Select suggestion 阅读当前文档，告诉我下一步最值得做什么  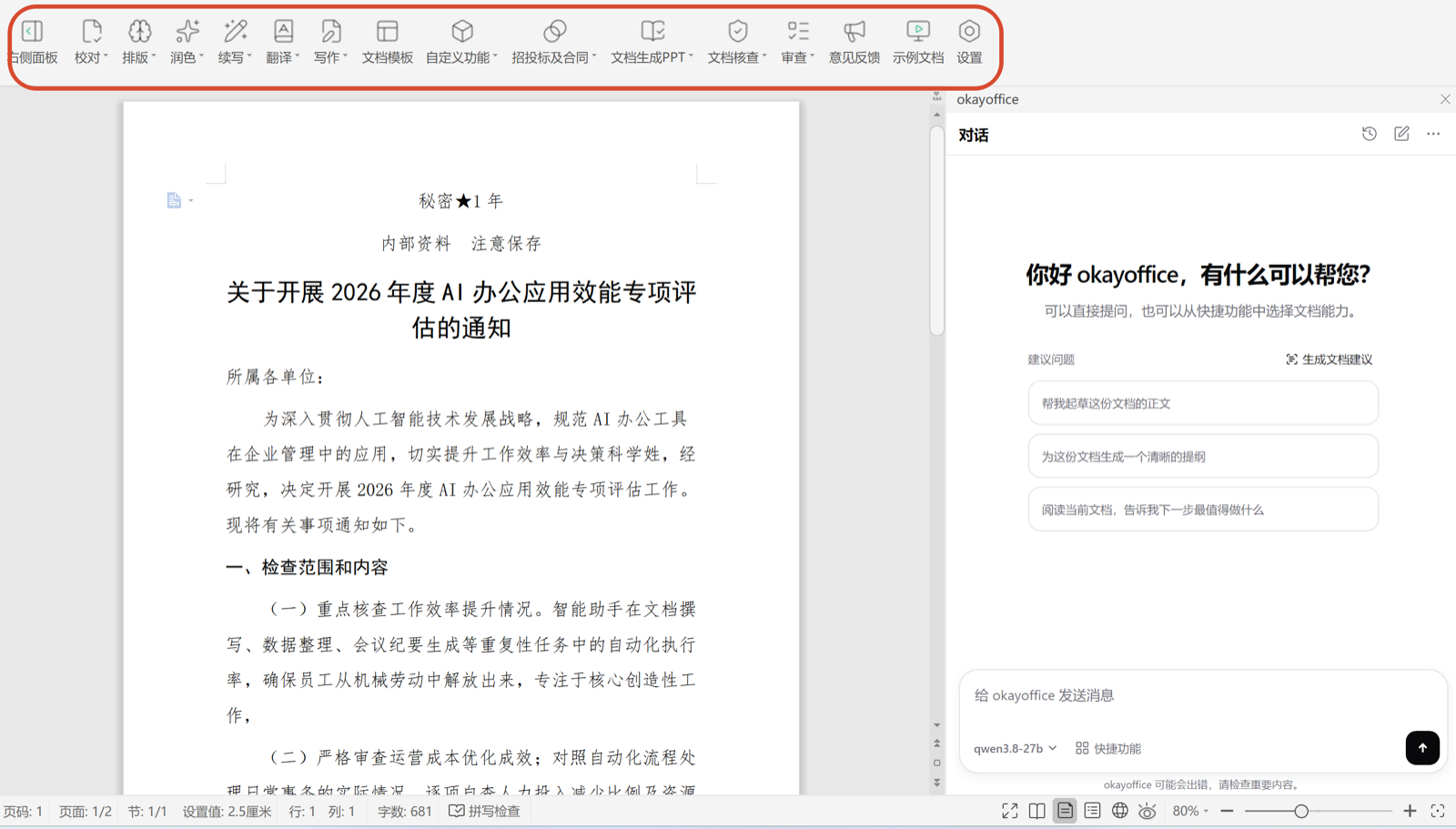tap(1203, 510)
